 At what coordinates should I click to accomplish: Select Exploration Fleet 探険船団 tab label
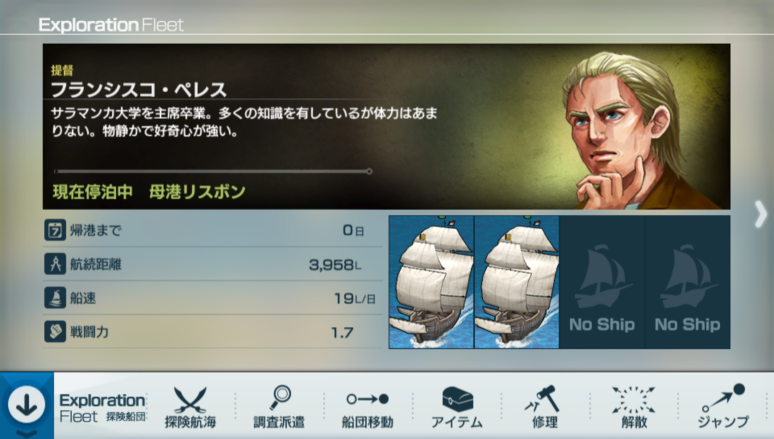[103, 408]
